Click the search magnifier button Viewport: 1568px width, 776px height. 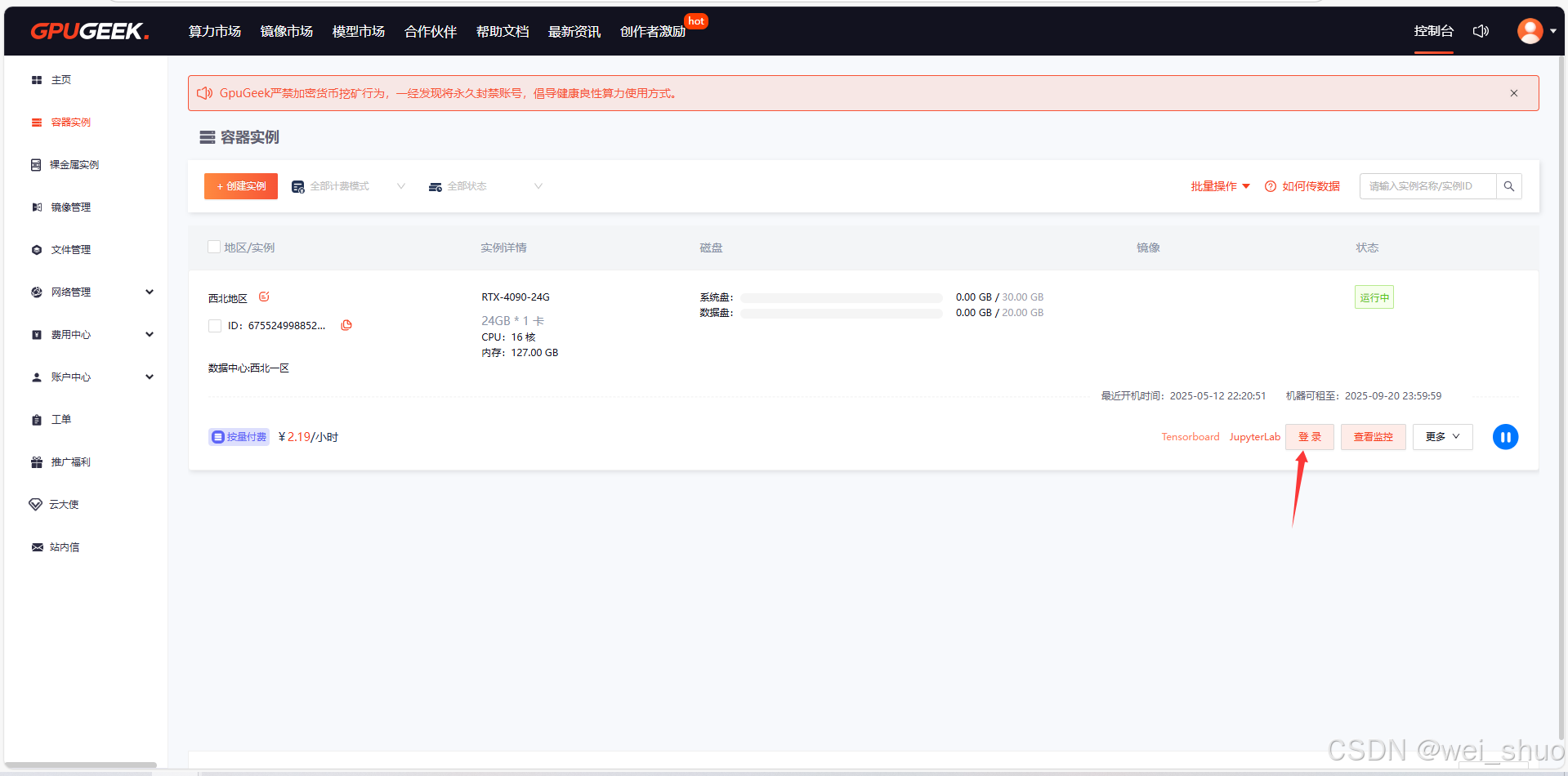pos(1509,186)
